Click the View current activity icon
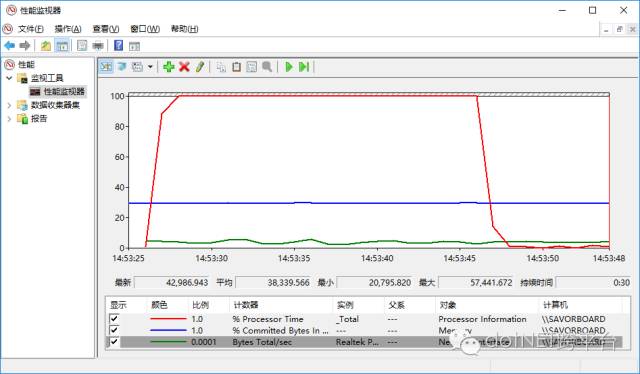This screenshot has width=640, height=374. (x=106, y=67)
